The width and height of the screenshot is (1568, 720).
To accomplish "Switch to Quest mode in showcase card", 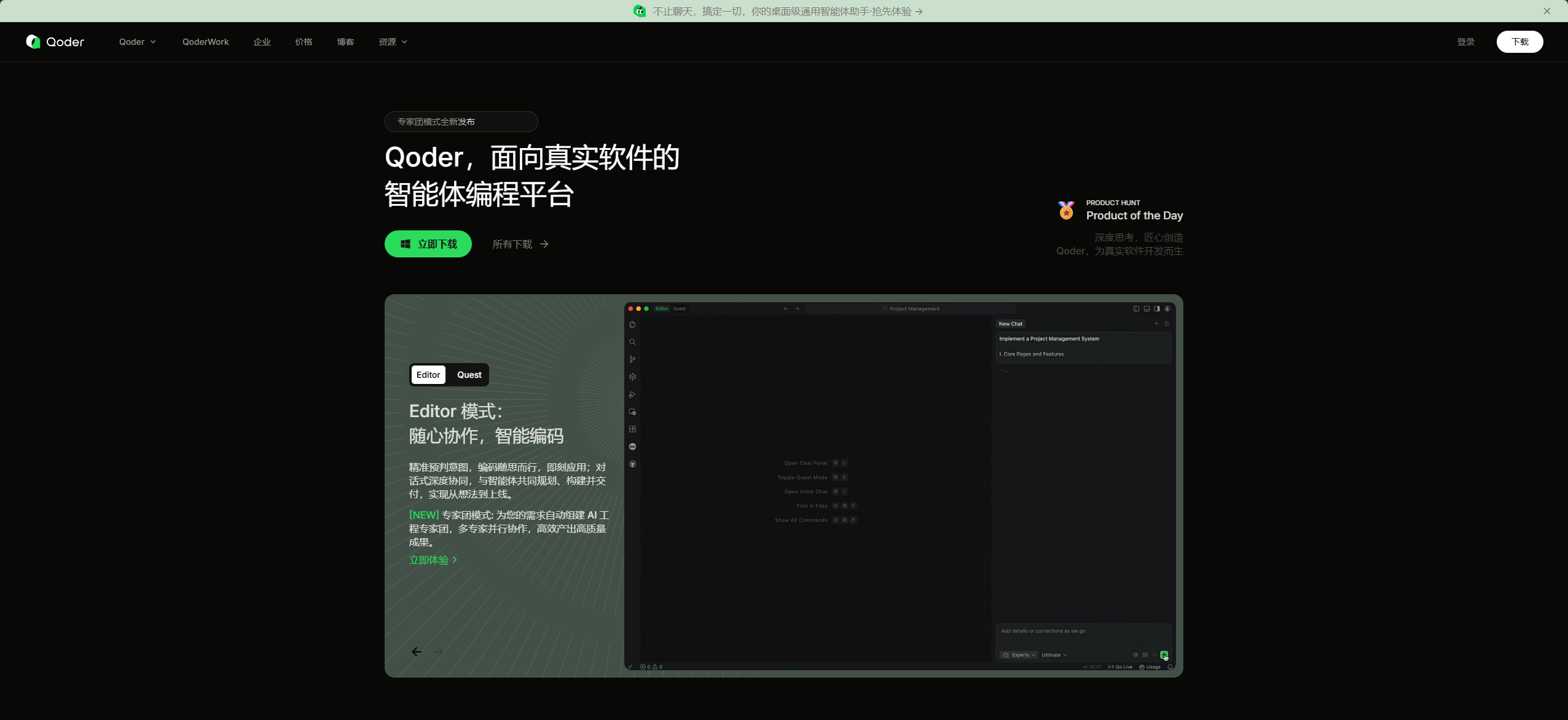I will [x=469, y=375].
